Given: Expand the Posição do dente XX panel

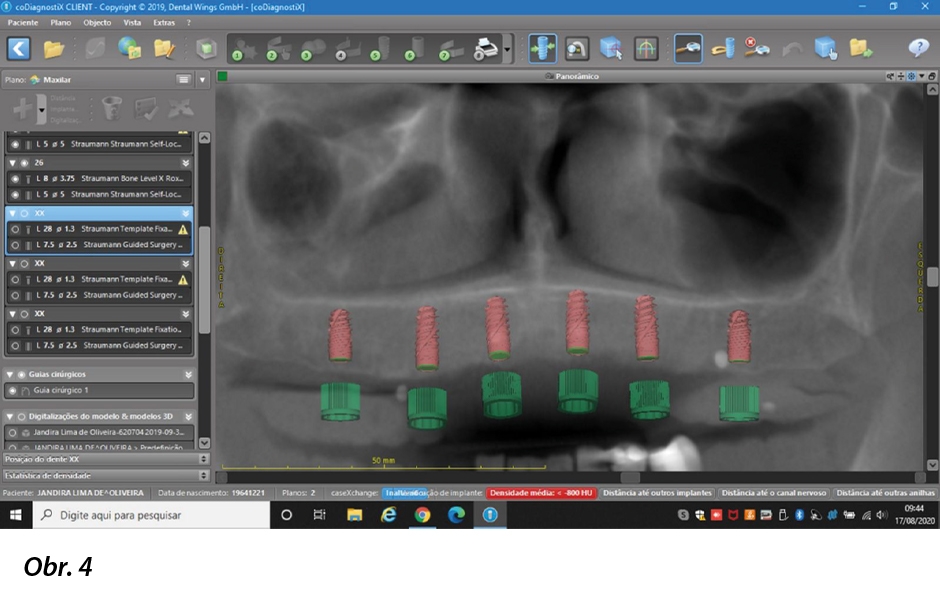Looking at the screenshot, I should point(204,459).
